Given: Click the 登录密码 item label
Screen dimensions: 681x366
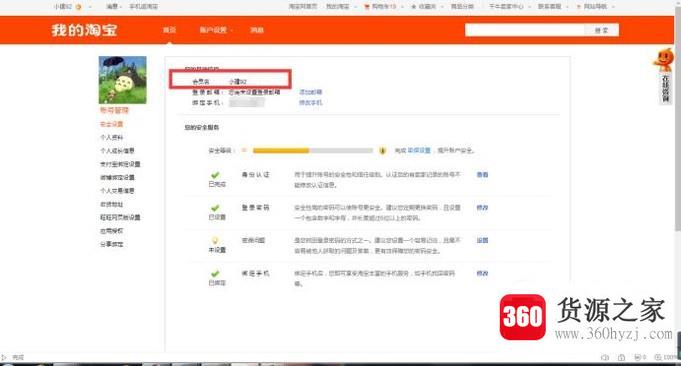Looking at the screenshot, I should pyautogui.click(x=256, y=208).
